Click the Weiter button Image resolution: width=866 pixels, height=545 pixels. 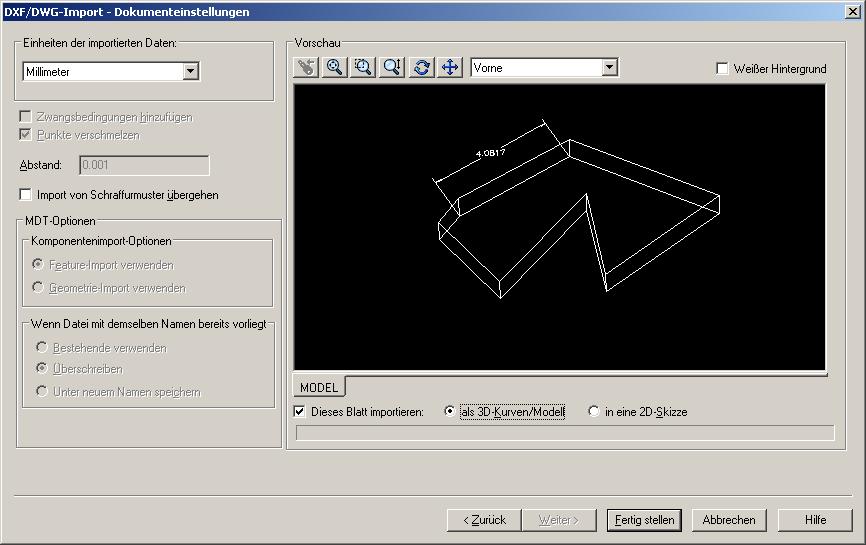(x=559, y=520)
